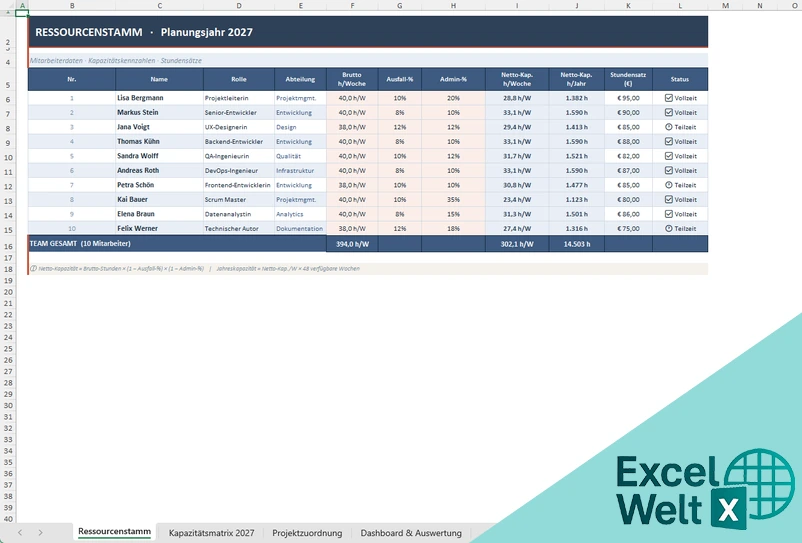Viewport: 802px width, 543px height.
Task: Select the cell "Jana Voigt"
Action: [x=159, y=127]
